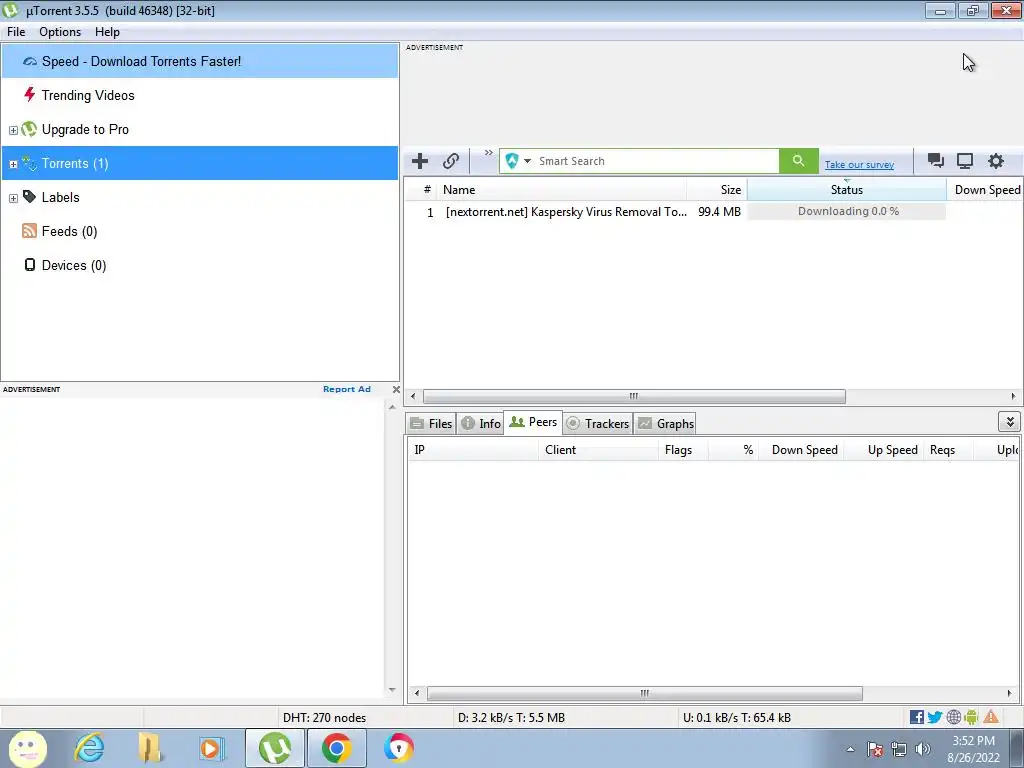The height and width of the screenshot is (768, 1024).
Task: Click the Start button smiley orb
Action: coord(27,748)
